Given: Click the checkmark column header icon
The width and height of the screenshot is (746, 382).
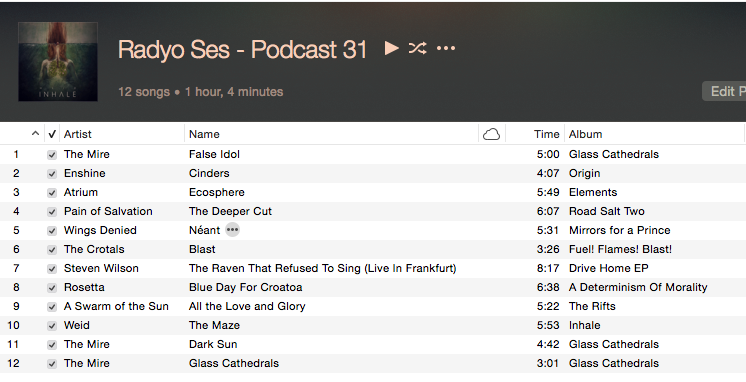Looking at the screenshot, I should (52, 134).
